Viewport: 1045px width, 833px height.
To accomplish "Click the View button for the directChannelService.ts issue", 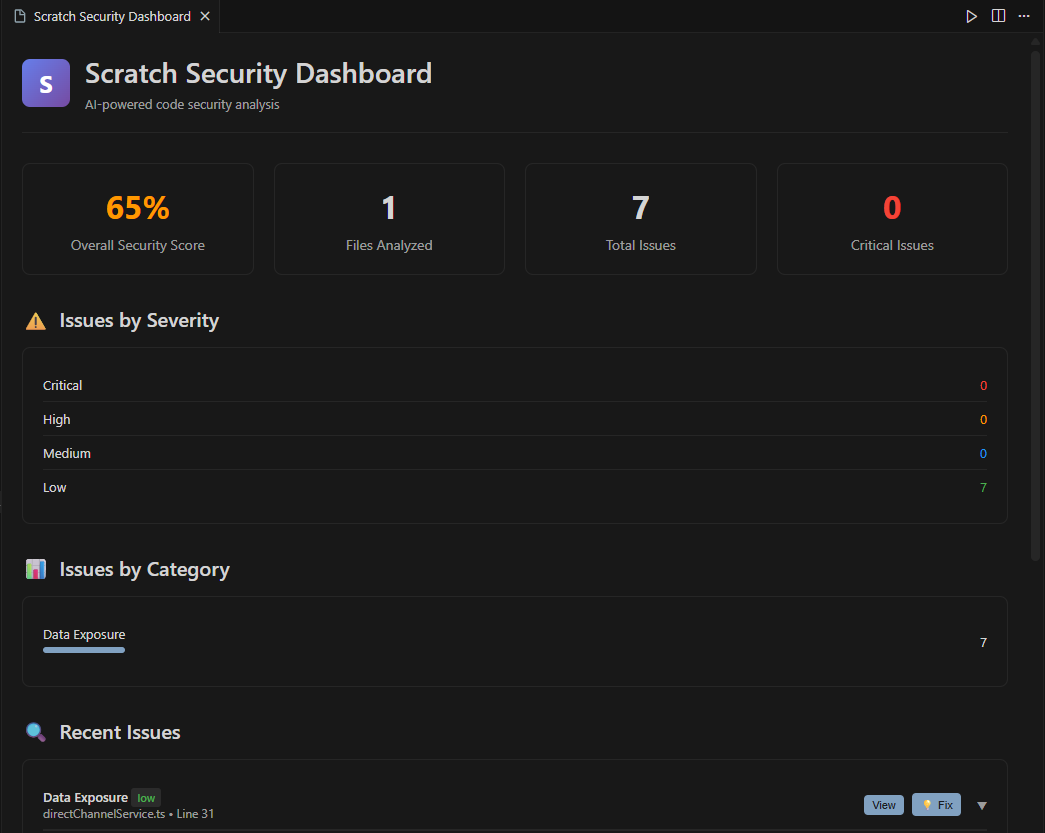I will 884,805.
